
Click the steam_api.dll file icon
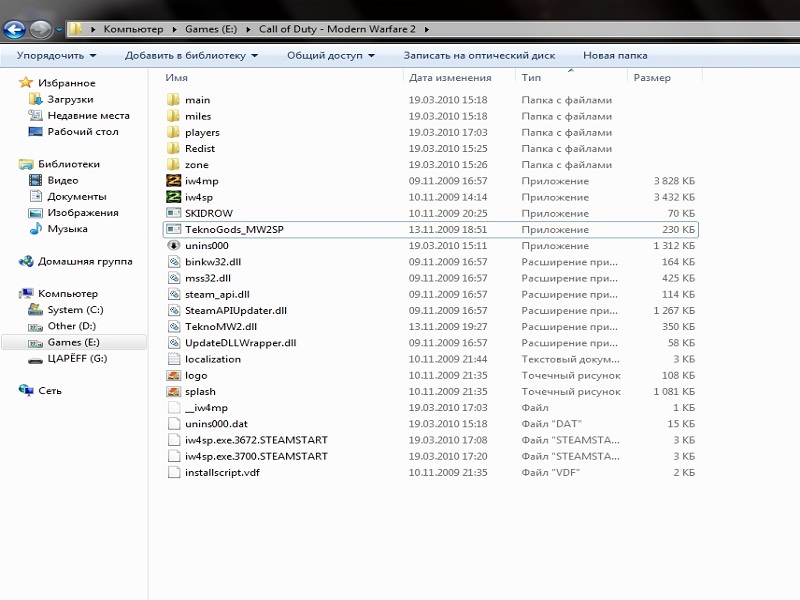coord(174,294)
